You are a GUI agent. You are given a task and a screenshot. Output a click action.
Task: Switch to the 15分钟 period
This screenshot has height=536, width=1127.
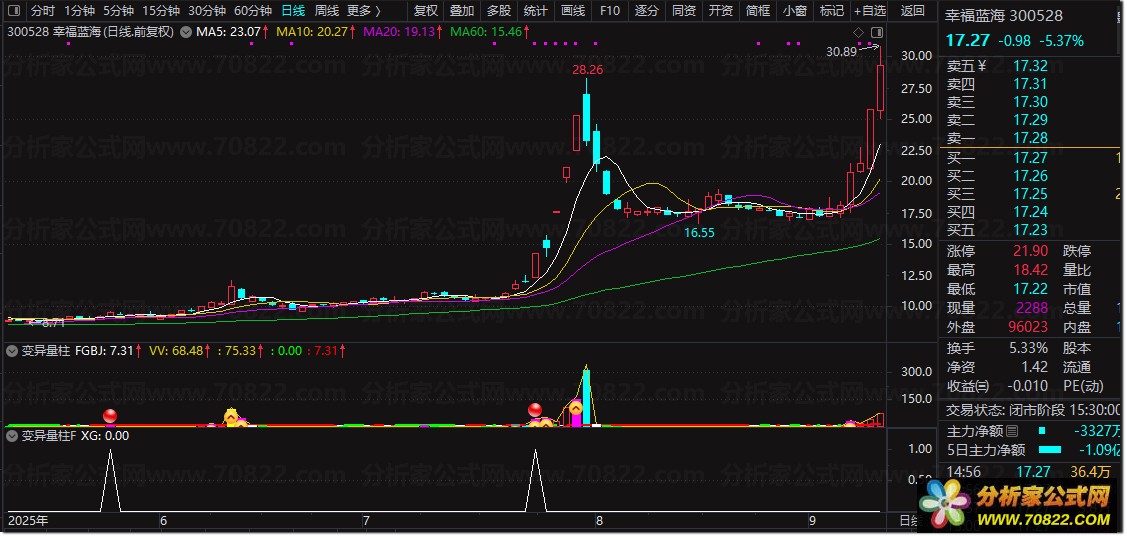point(160,10)
